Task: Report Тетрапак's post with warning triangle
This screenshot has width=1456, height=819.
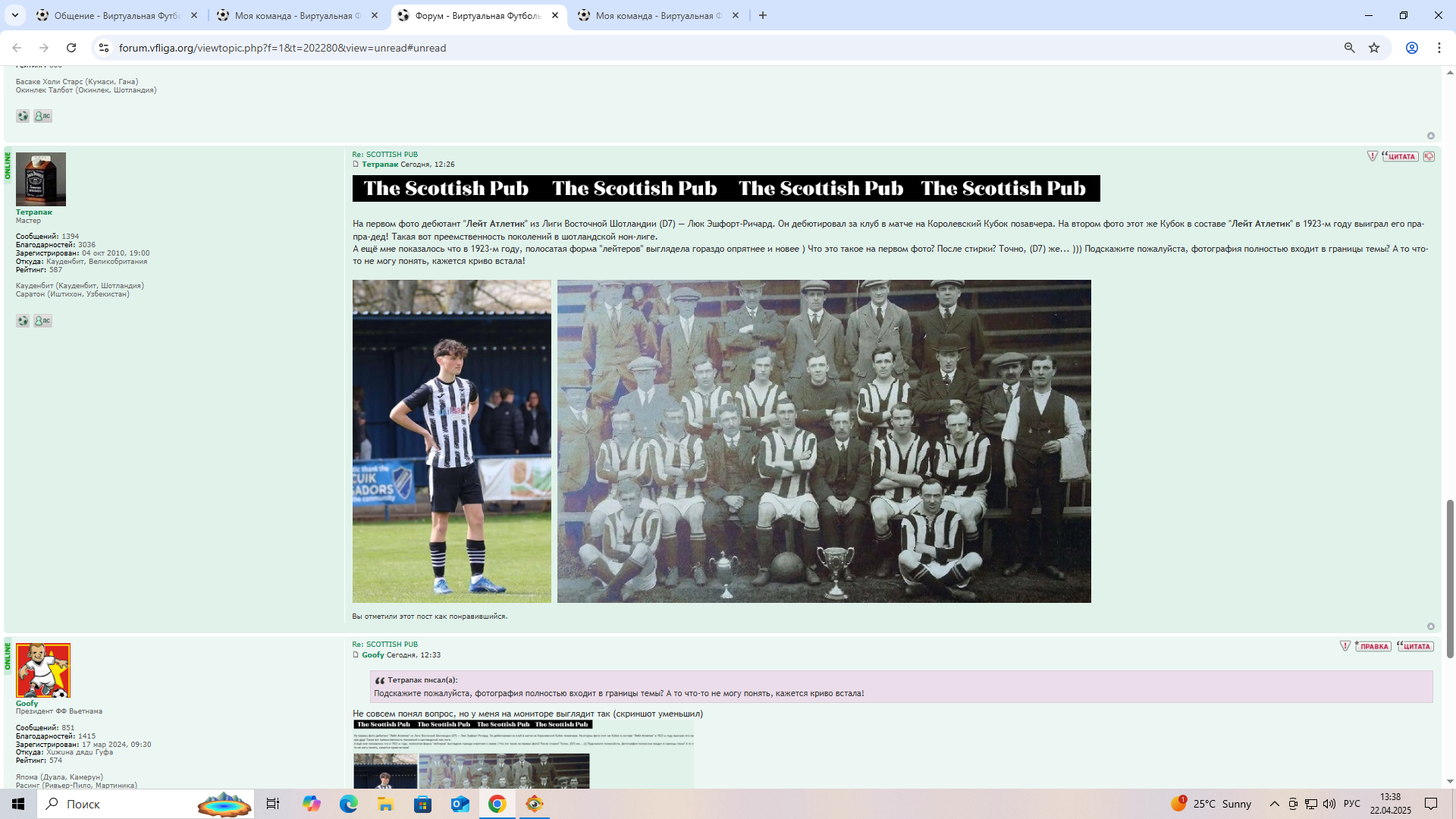Action: [x=1372, y=156]
